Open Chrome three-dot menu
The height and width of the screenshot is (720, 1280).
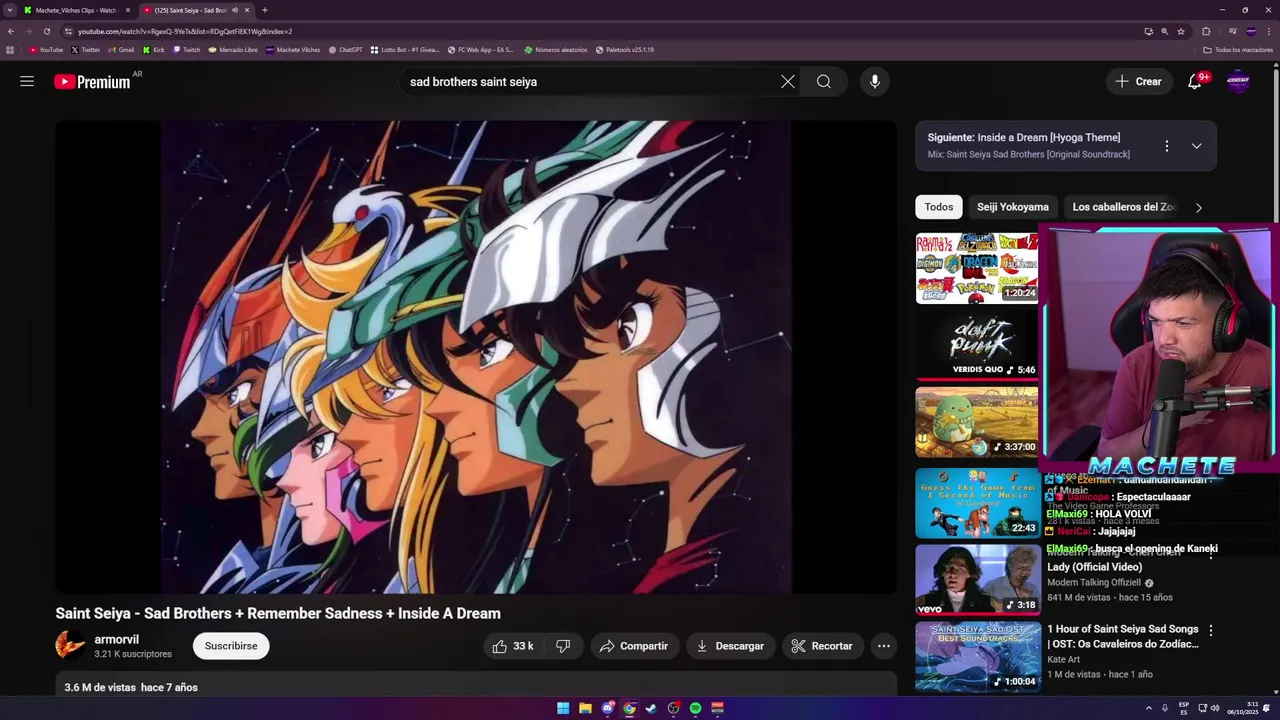click(x=1268, y=31)
